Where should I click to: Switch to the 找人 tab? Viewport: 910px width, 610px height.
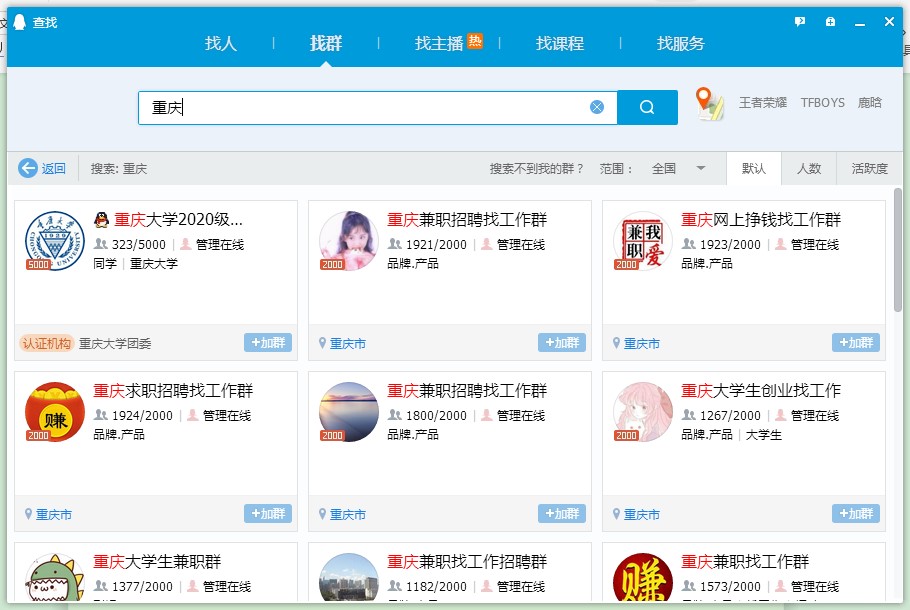click(221, 43)
